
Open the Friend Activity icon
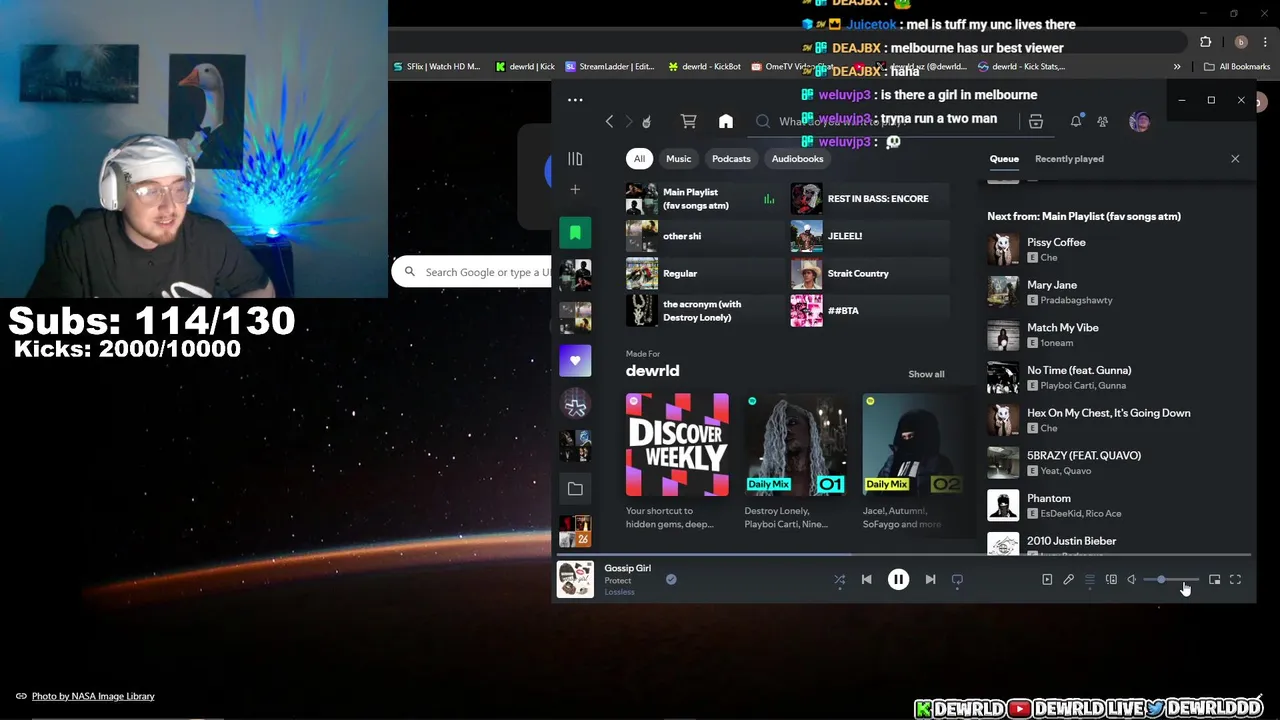tap(1103, 122)
